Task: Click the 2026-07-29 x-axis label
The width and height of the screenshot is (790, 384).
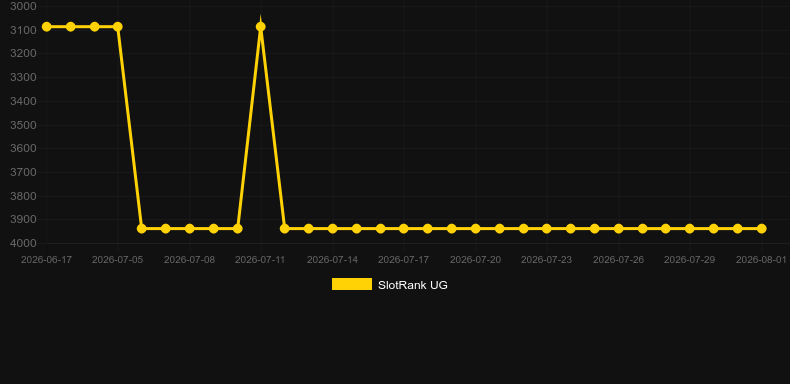Action: click(x=690, y=260)
